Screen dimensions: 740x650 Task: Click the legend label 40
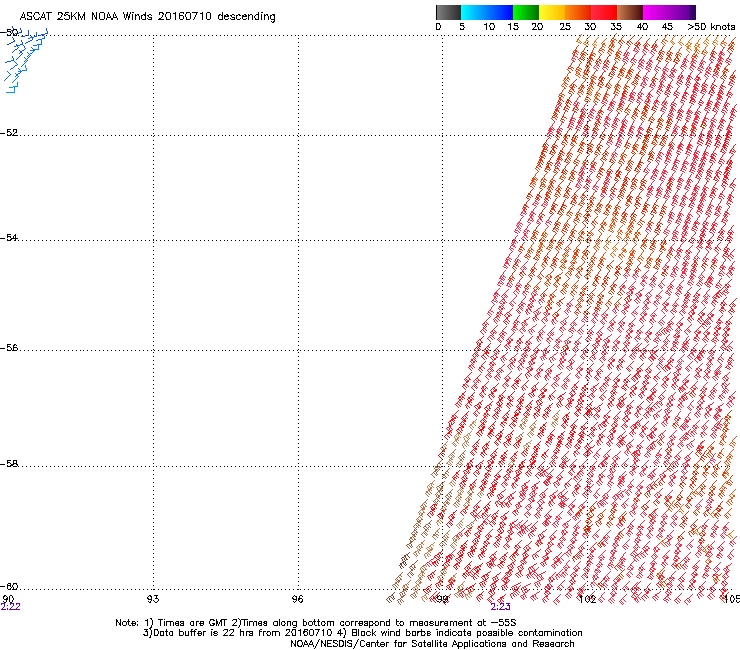click(642, 27)
